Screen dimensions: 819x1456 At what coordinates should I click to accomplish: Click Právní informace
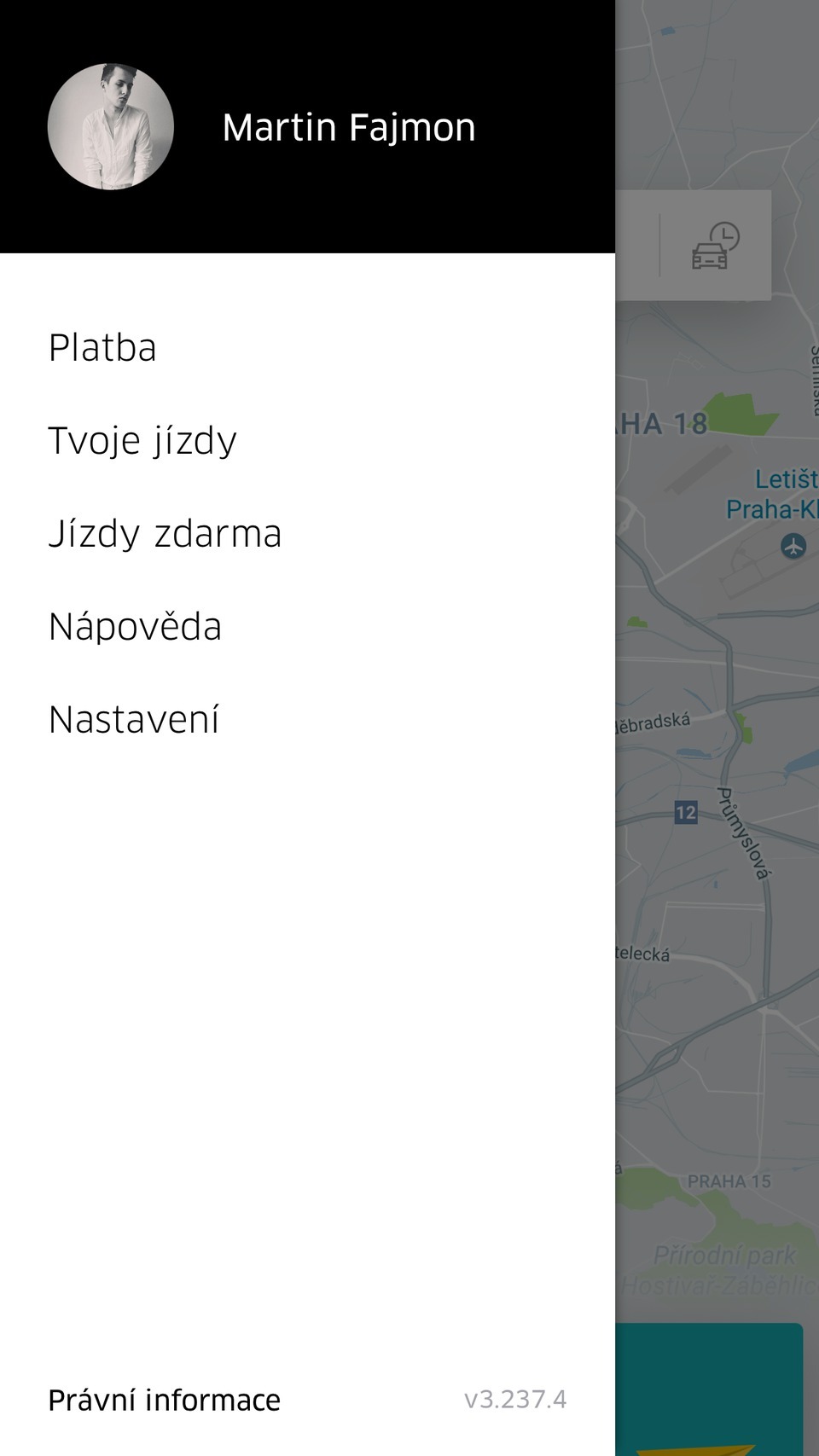(x=164, y=1399)
